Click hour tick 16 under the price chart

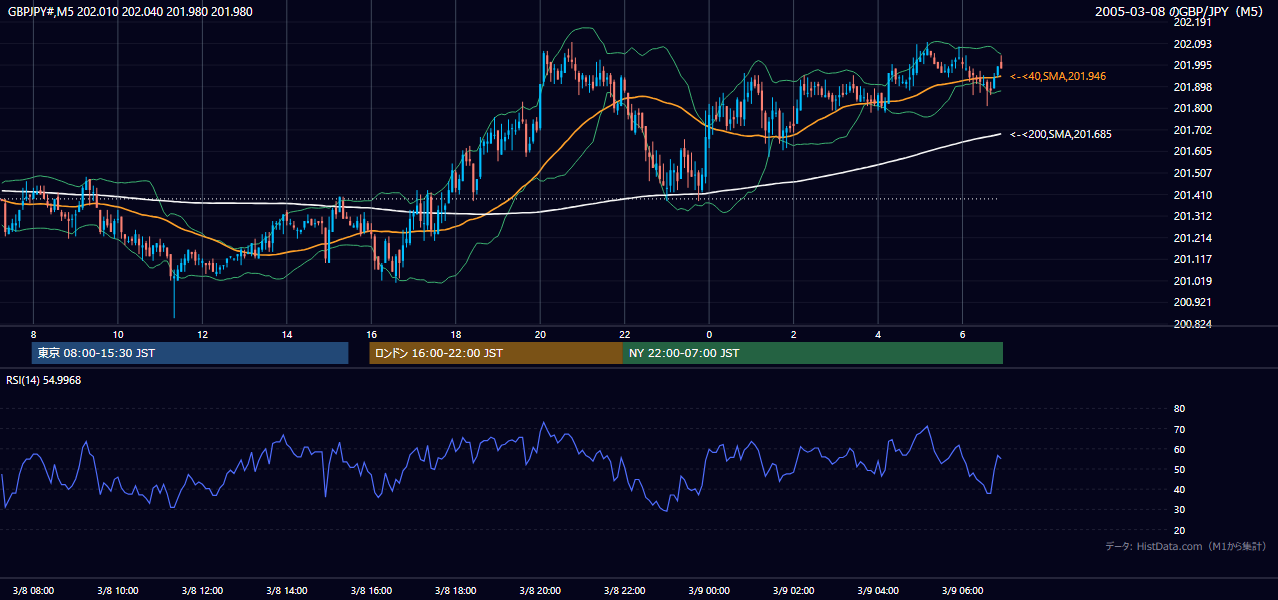point(371,334)
